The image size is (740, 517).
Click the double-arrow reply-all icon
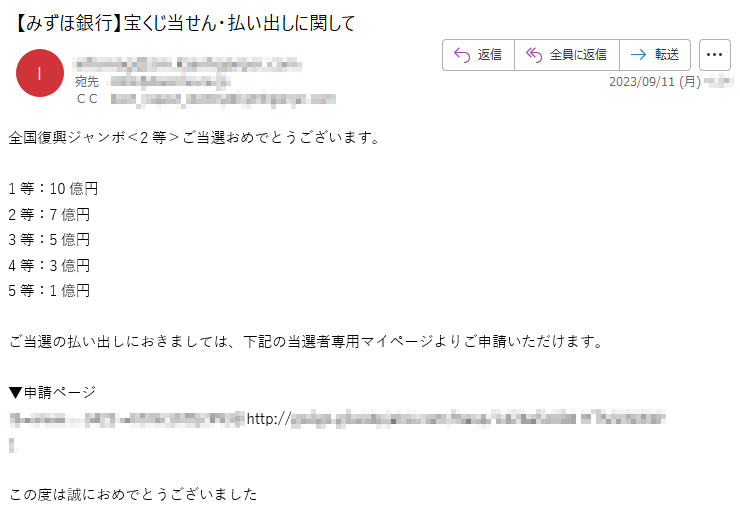pos(534,55)
